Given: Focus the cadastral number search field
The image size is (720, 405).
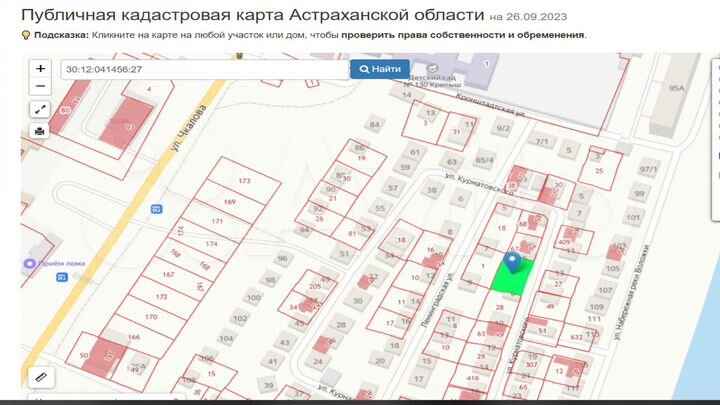Looking at the screenshot, I should pos(205,69).
